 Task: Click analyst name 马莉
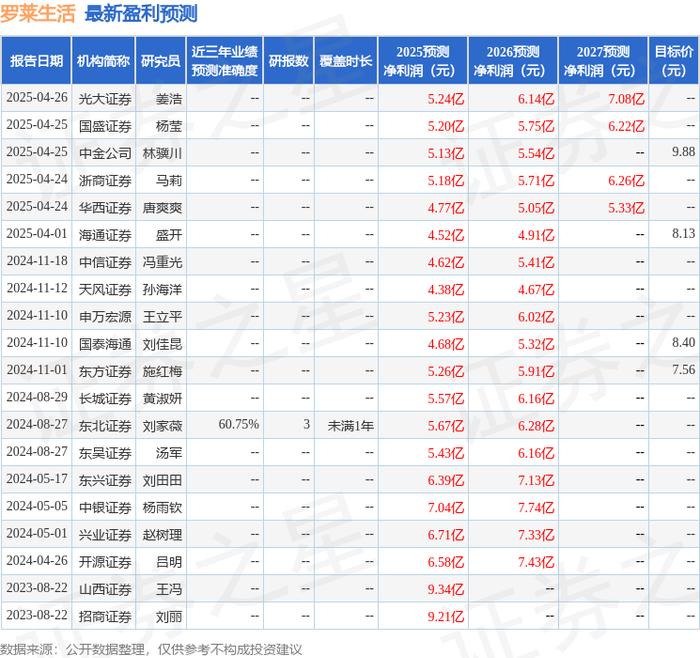169,180
